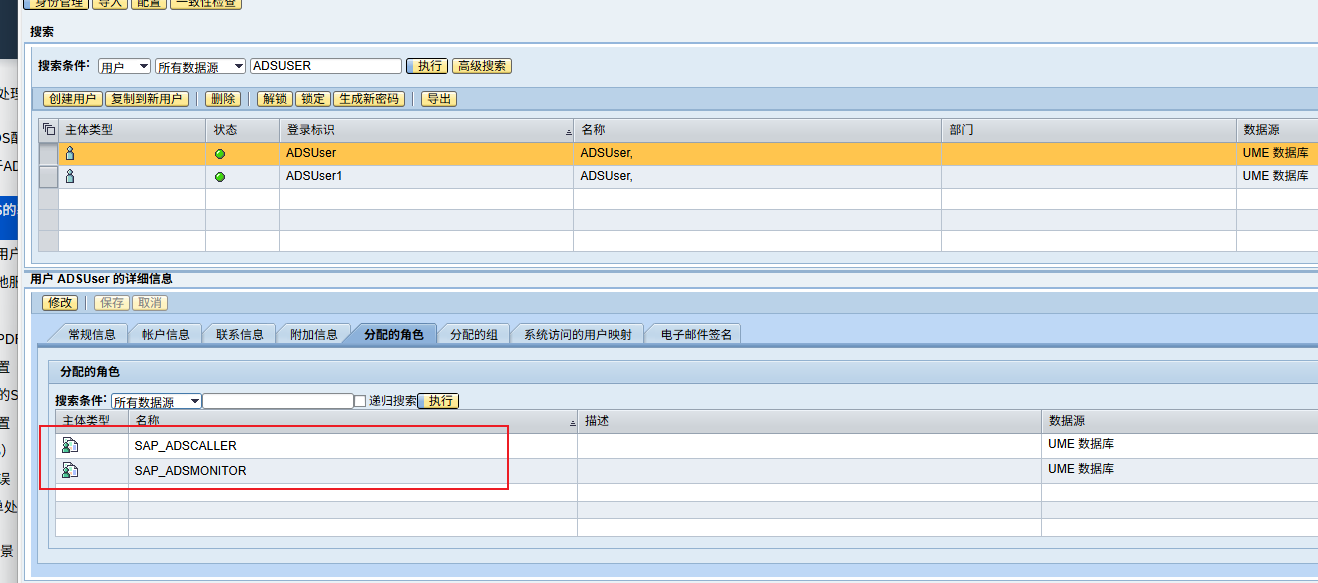Click the ADSUSER search input field
Screen dimensions: 1318x583
click(x=325, y=66)
